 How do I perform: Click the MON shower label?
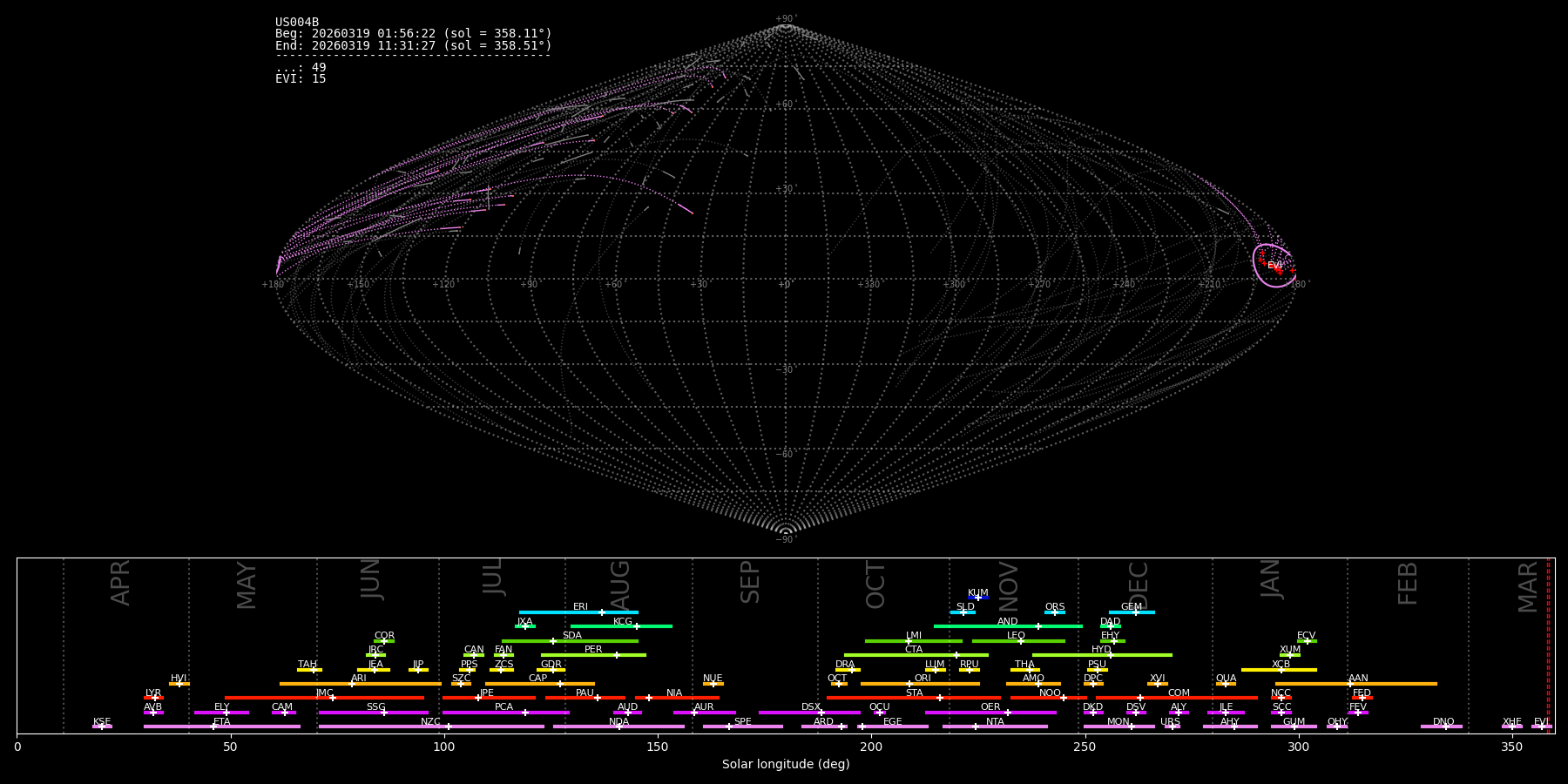click(x=1119, y=722)
